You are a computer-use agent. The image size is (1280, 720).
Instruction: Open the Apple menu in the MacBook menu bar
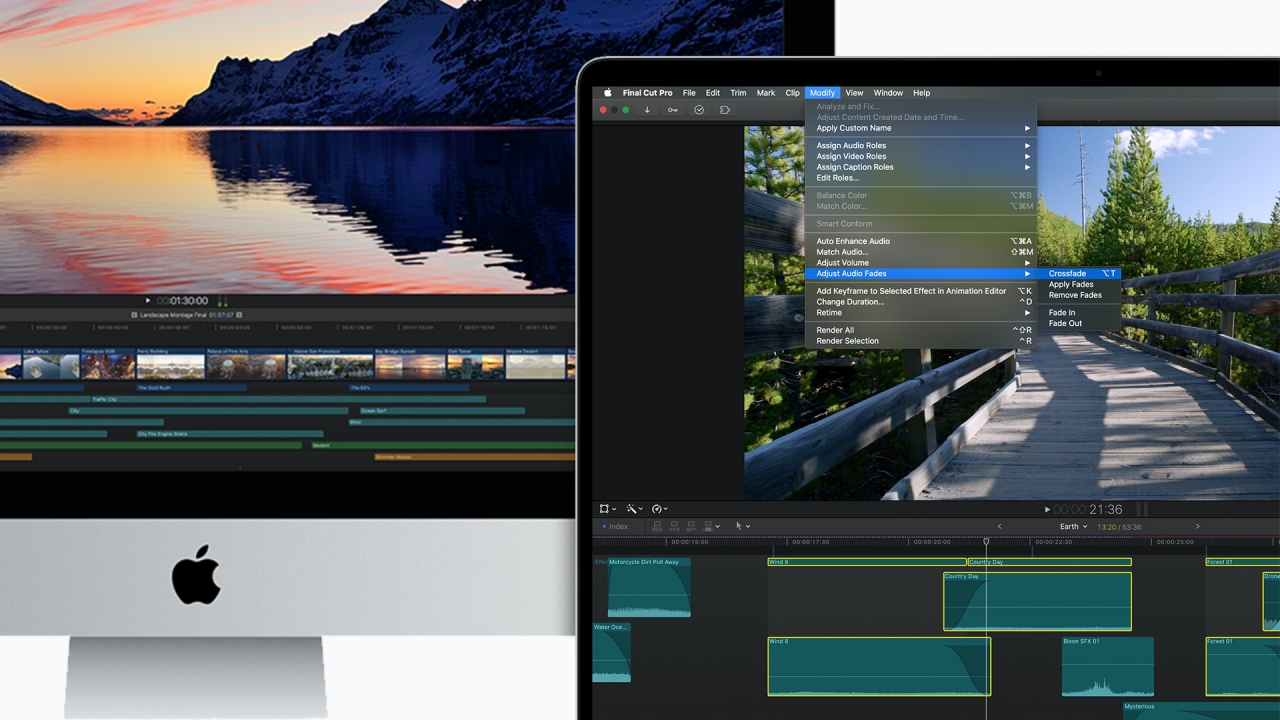[607, 93]
